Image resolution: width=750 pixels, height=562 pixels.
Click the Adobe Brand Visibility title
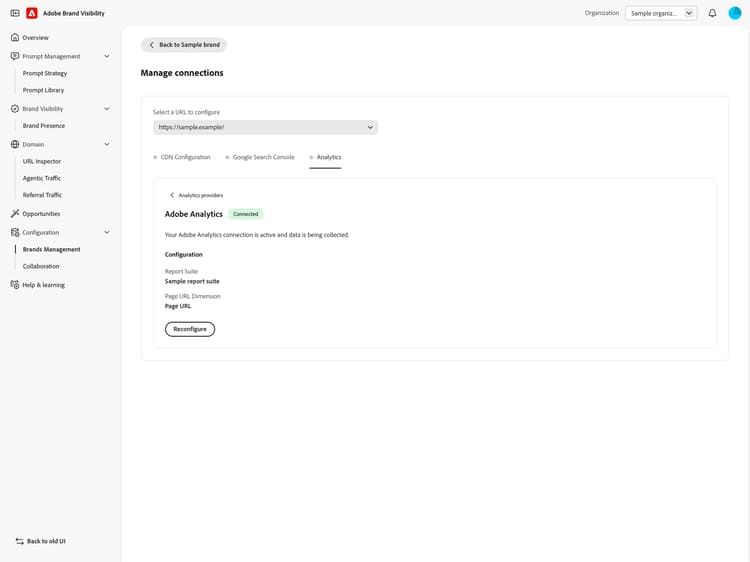point(74,13)
